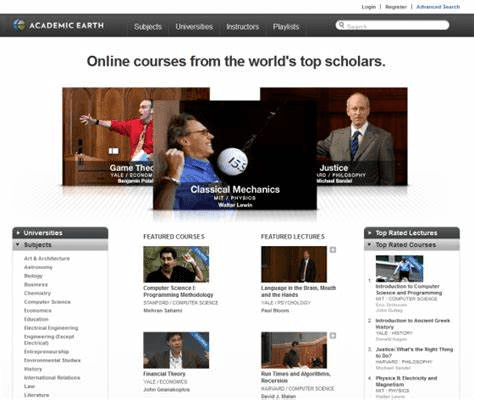
Task: Click the small square icon beside Run Times and Algorithms lecture
Action: 333,336
